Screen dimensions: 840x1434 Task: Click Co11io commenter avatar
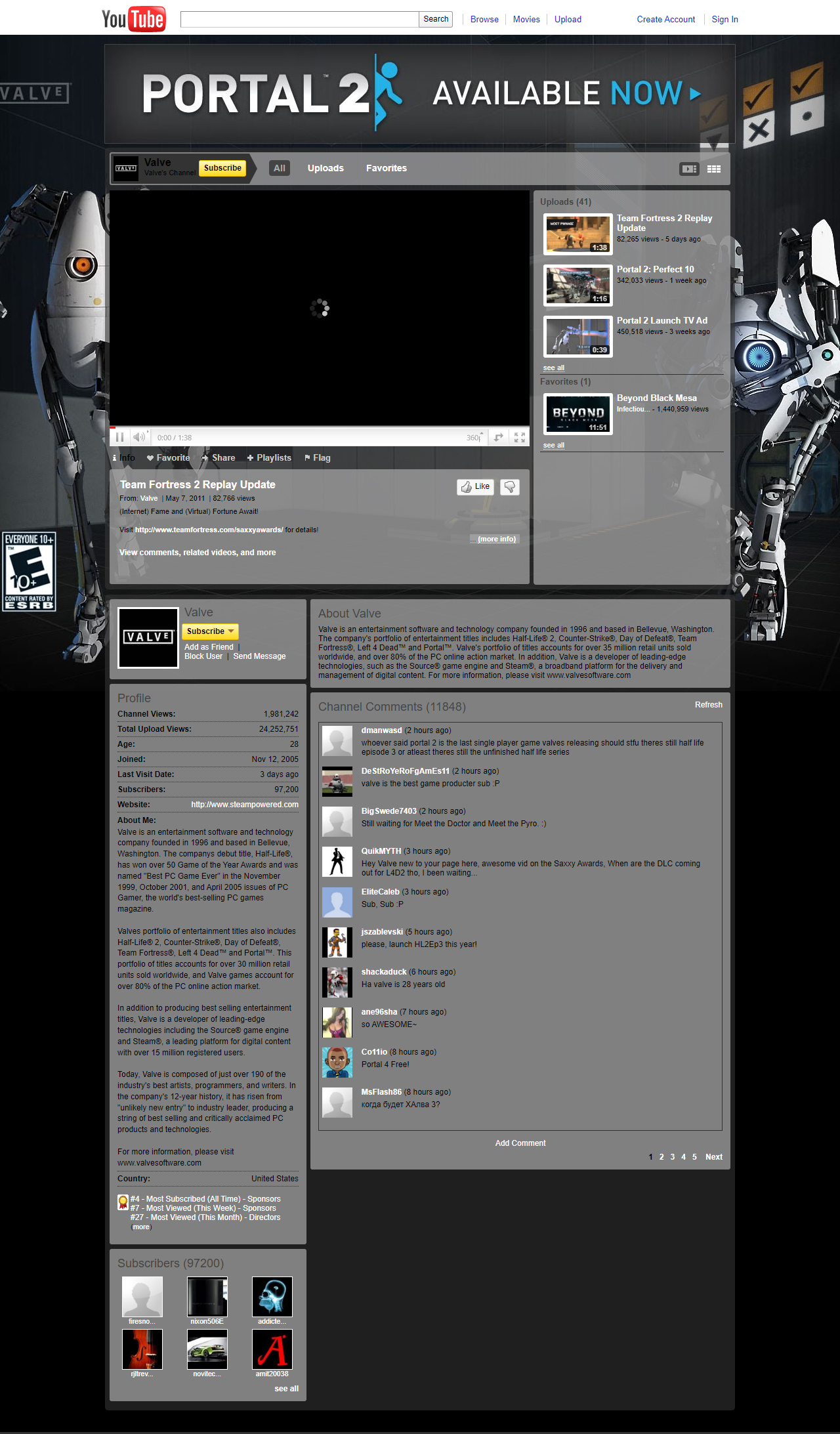click(337, 1062)
